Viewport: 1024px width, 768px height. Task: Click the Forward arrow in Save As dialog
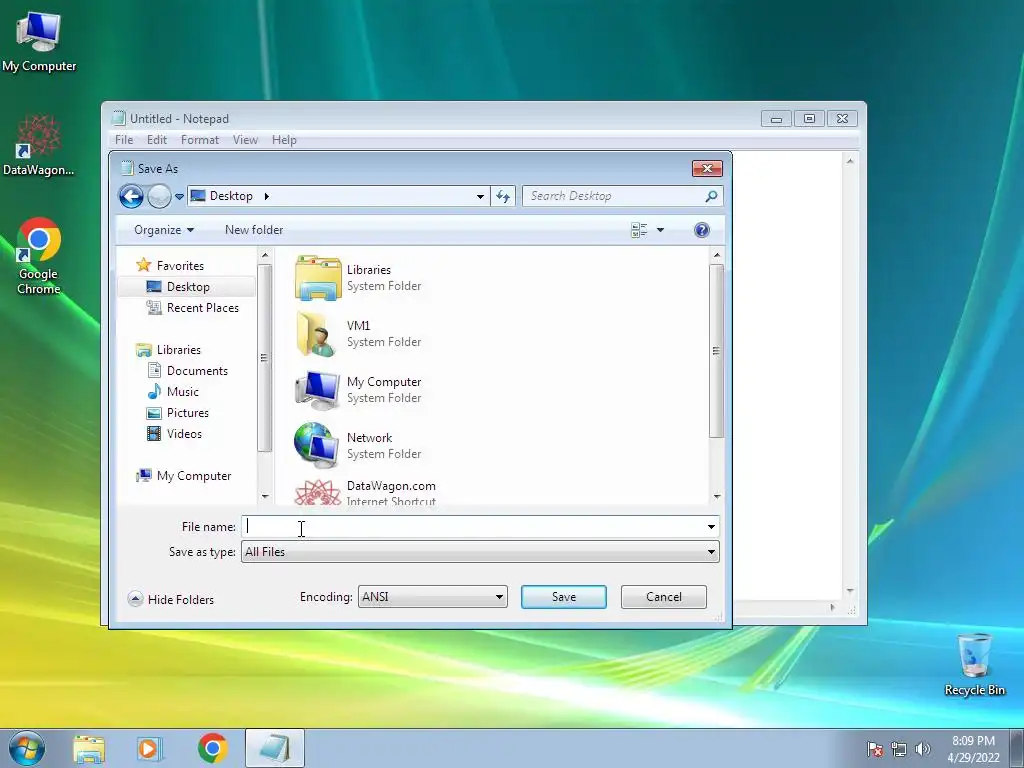pos(159,196)
